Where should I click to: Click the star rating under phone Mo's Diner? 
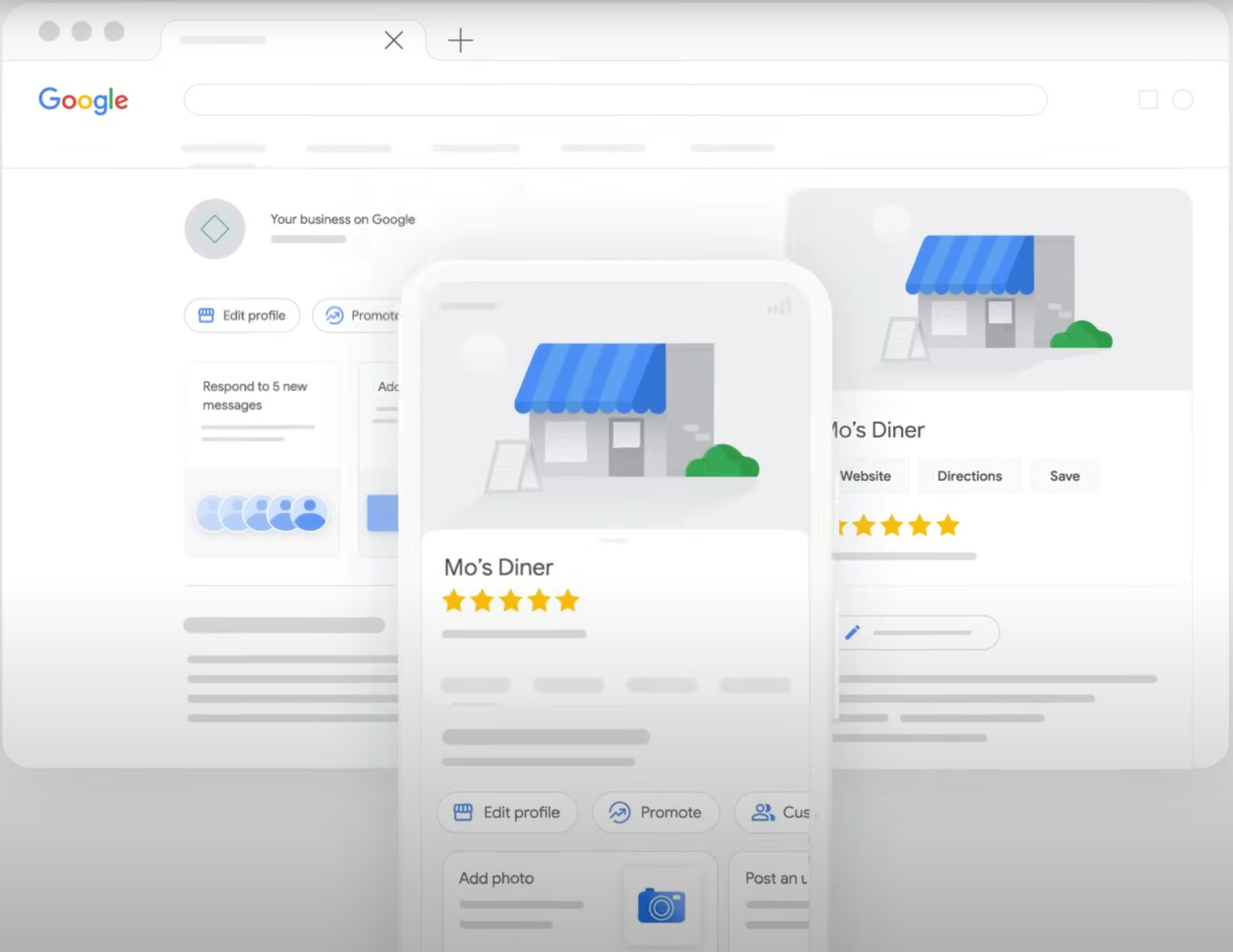click(x=511, y=601)
